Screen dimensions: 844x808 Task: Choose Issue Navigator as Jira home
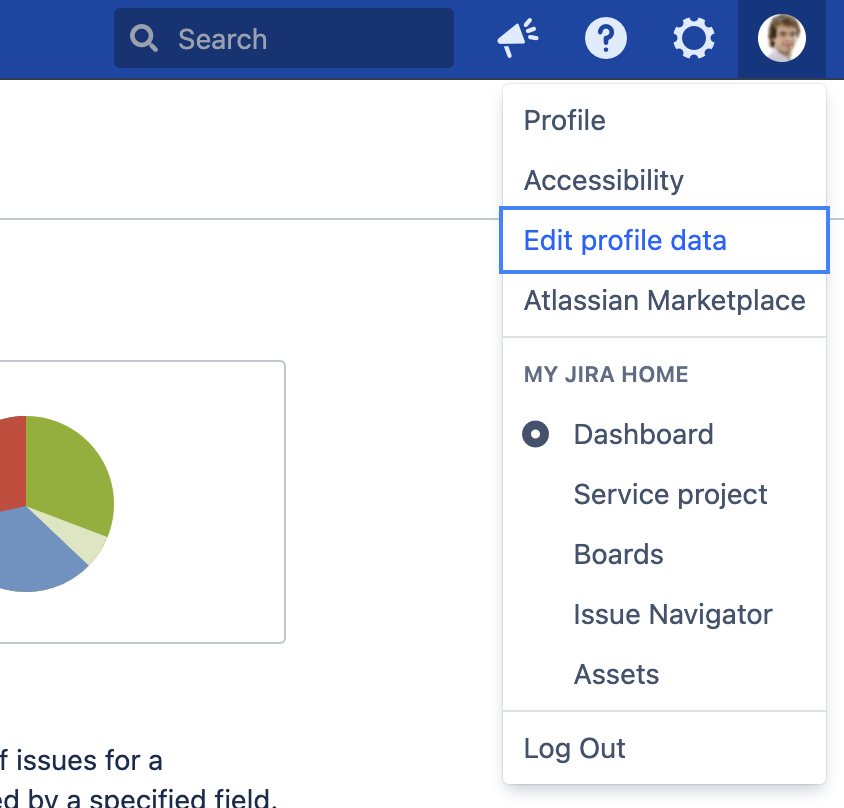coord(672,615)
